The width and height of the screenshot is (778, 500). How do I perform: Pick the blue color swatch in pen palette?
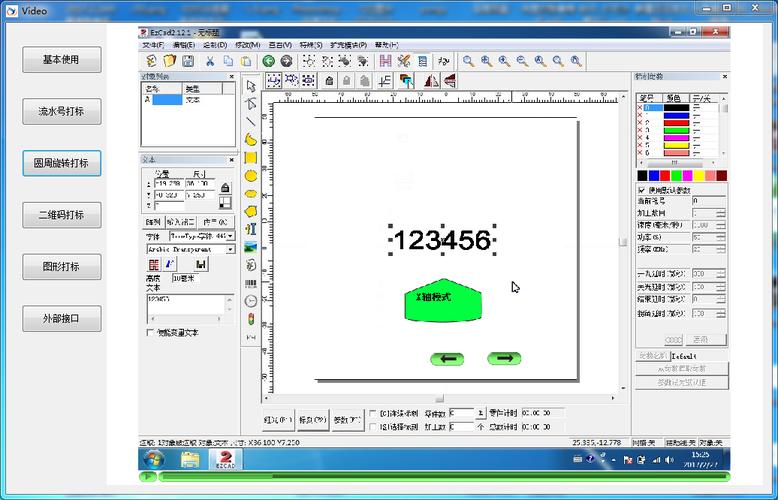(654, 176)
